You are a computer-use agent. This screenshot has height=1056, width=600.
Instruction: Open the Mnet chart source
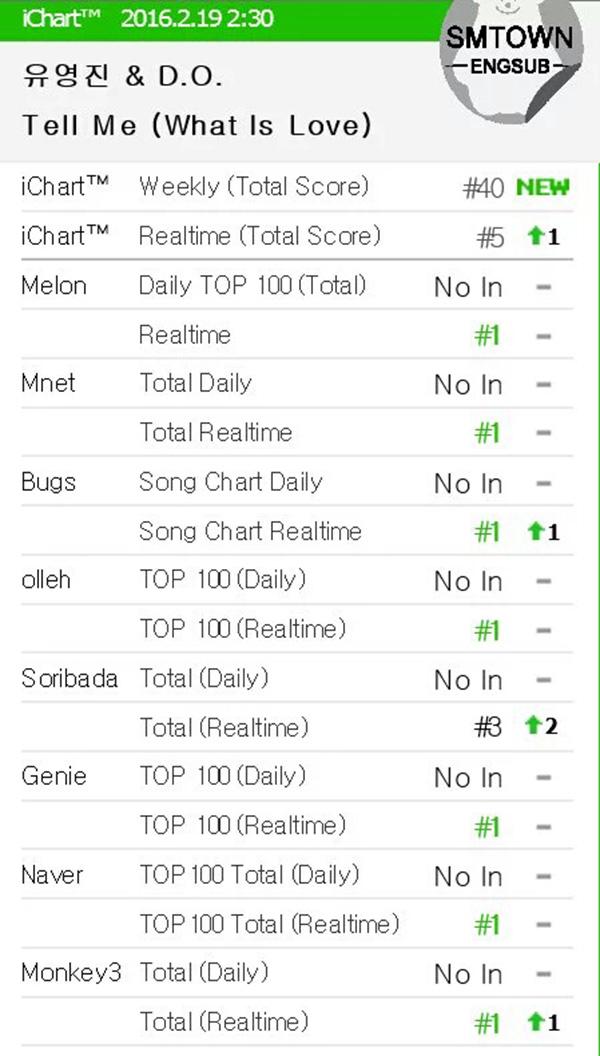[48, 383]
